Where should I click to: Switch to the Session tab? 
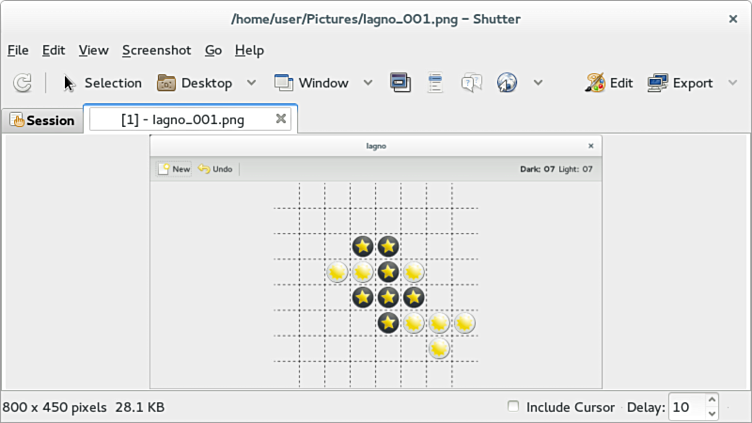pos(42,120)
